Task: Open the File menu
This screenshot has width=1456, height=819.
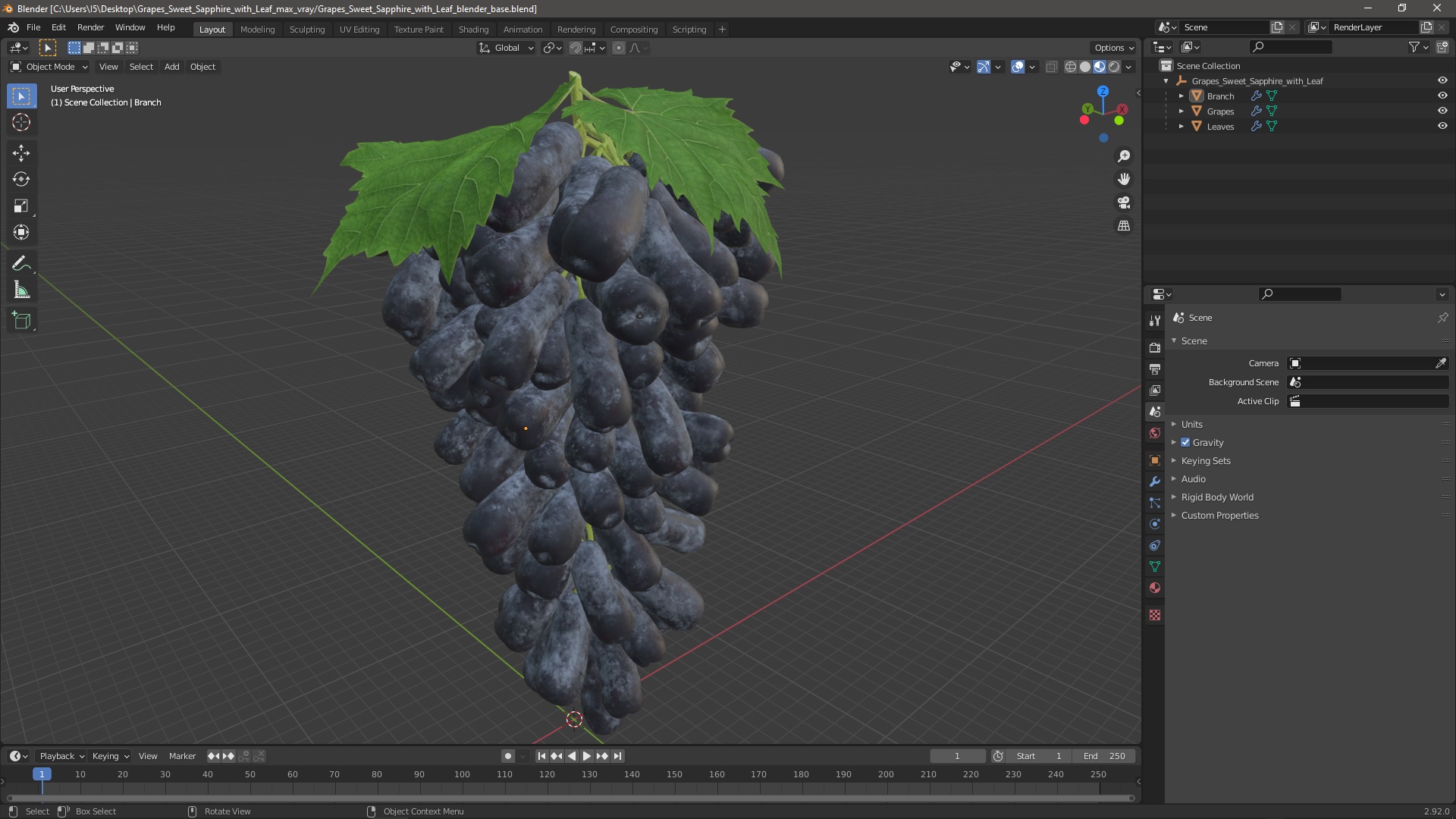Action: [33, 27]
